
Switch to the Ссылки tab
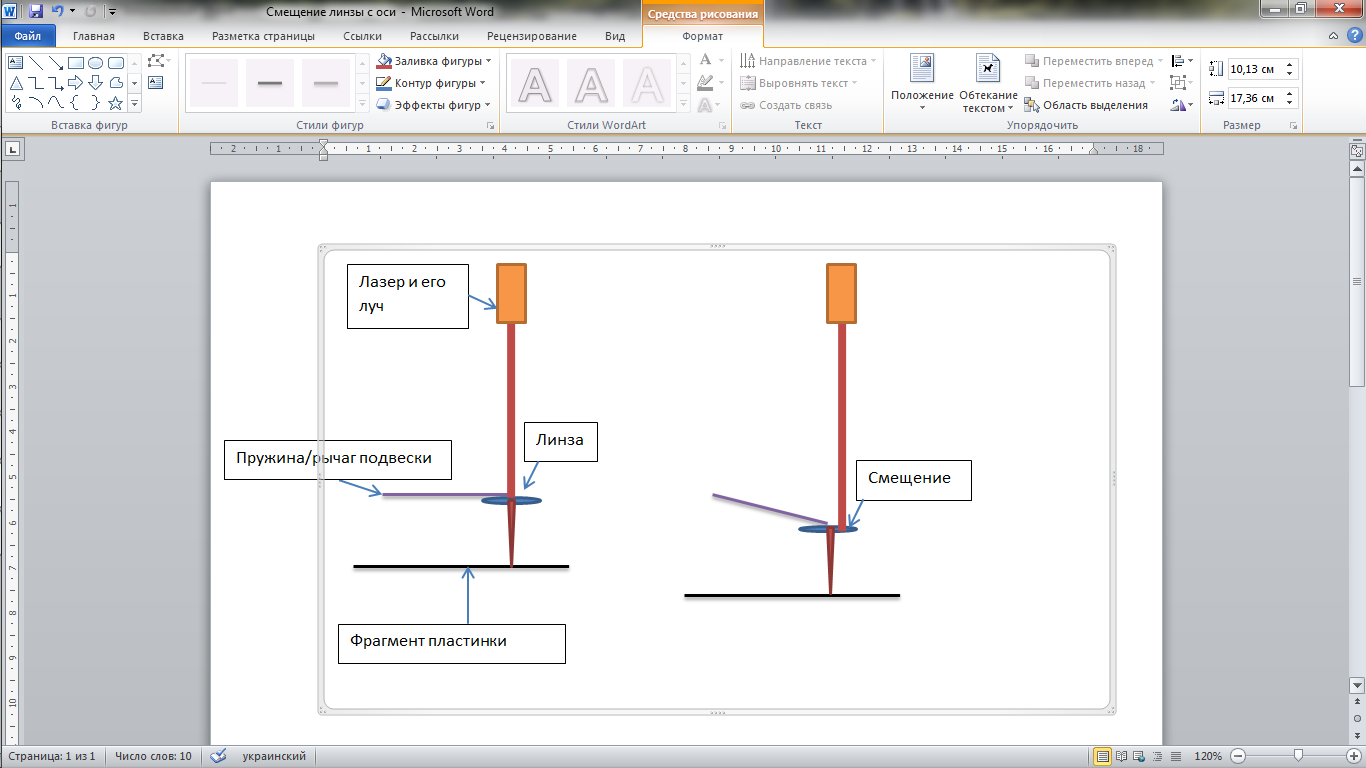click(x=362, y=36)
